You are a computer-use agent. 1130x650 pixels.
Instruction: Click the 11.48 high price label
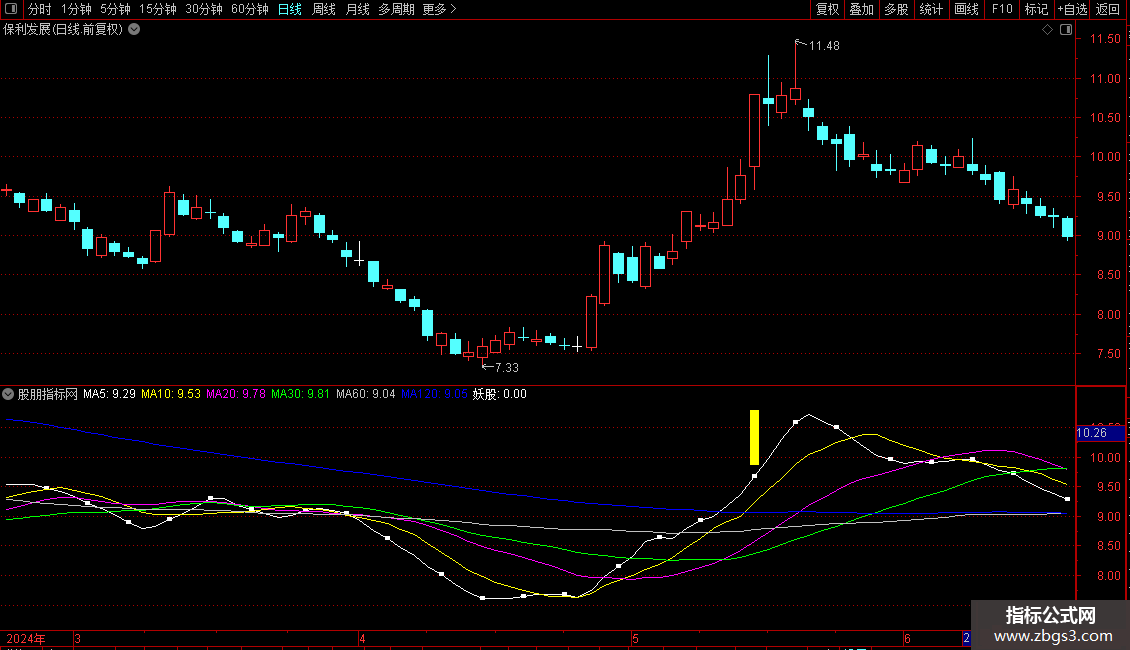point(824,46)
